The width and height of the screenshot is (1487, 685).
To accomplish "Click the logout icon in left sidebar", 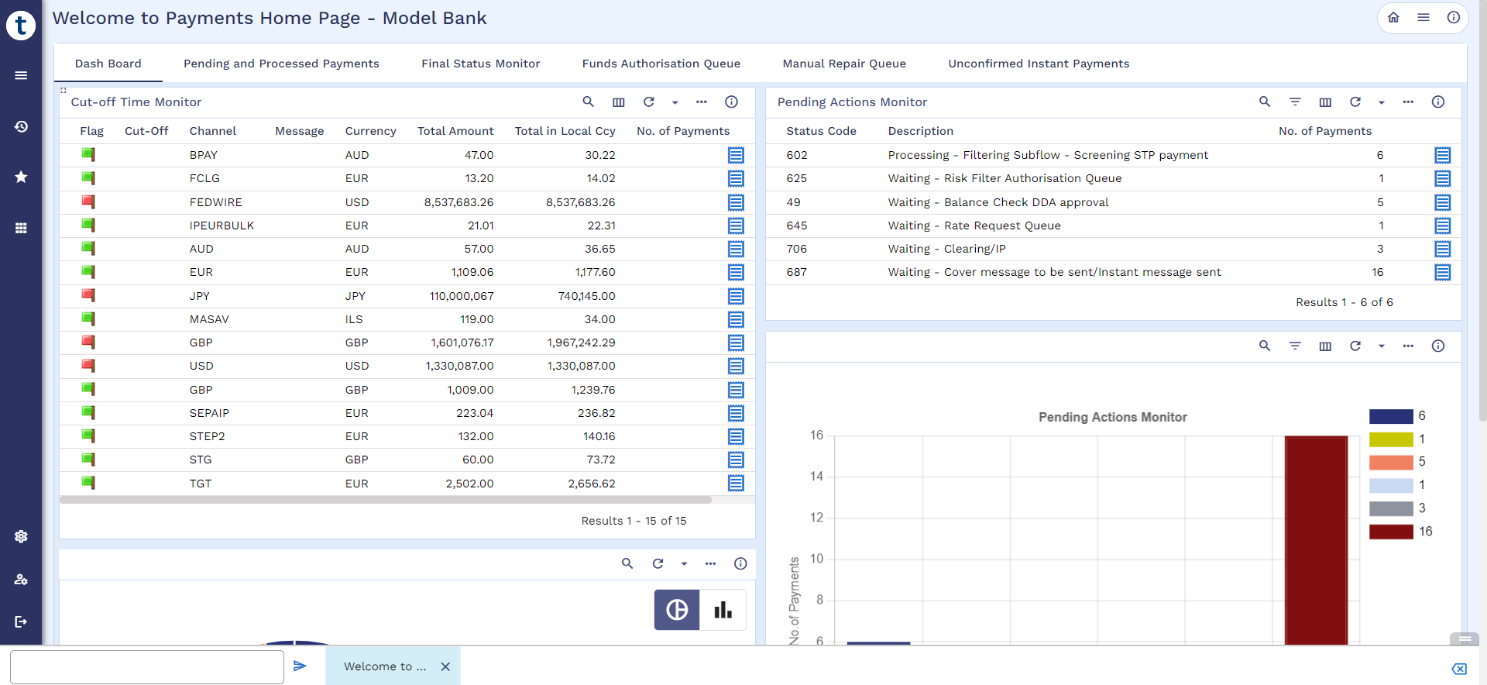I will [x=21, y=621].
